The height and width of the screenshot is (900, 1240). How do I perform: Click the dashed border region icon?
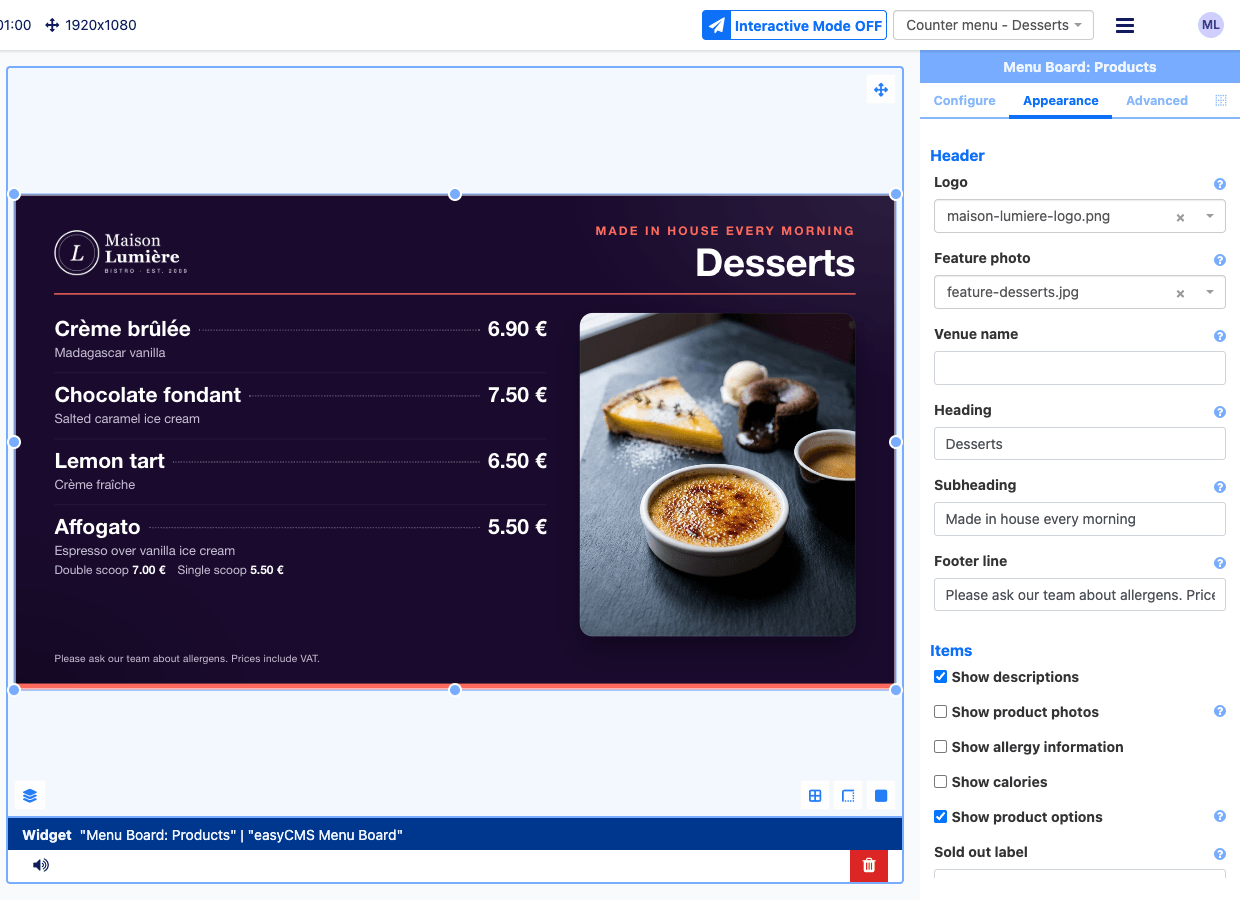[848, 796]
